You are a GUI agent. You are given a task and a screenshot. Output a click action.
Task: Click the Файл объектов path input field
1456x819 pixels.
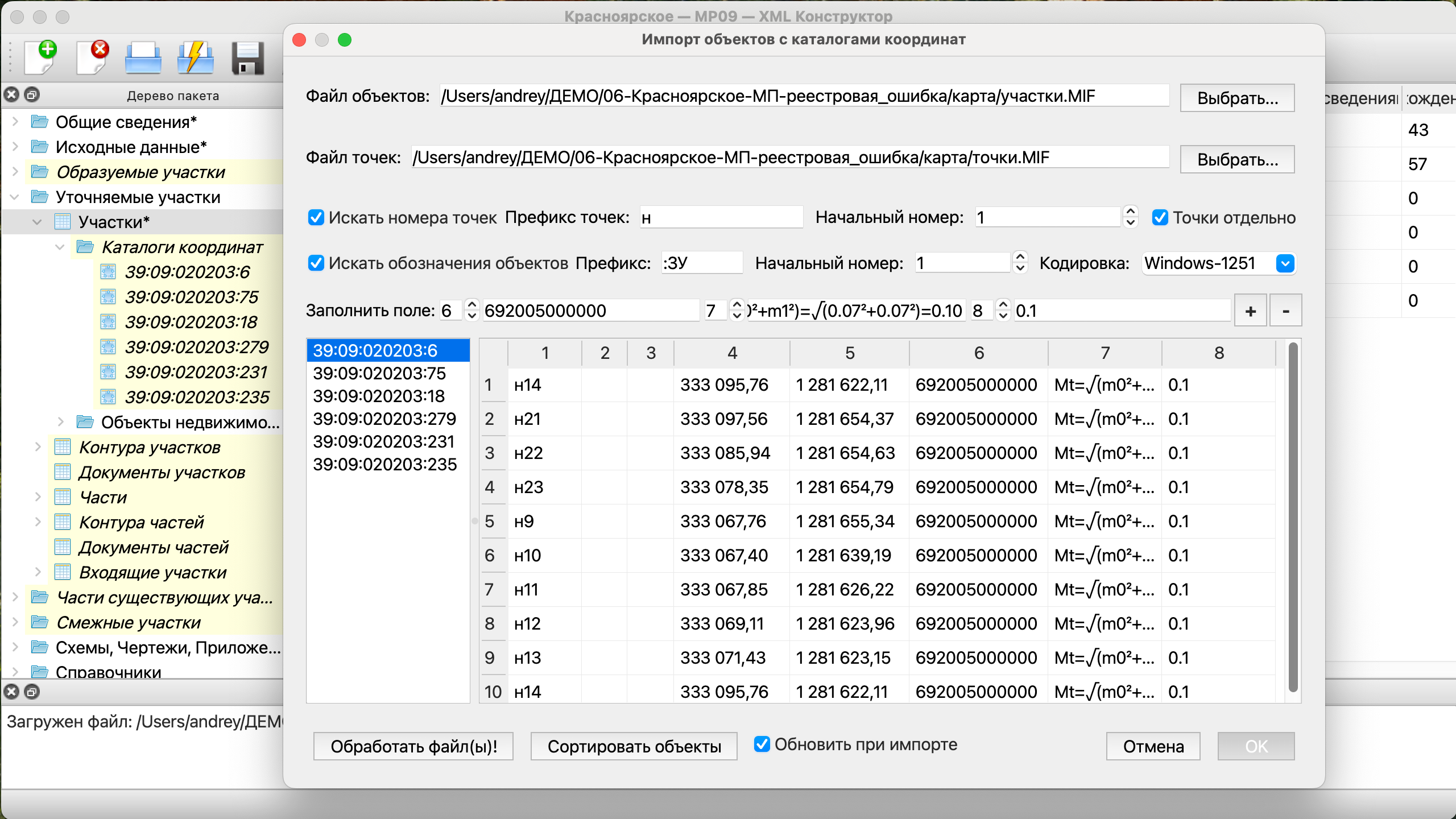coord(804,96)
